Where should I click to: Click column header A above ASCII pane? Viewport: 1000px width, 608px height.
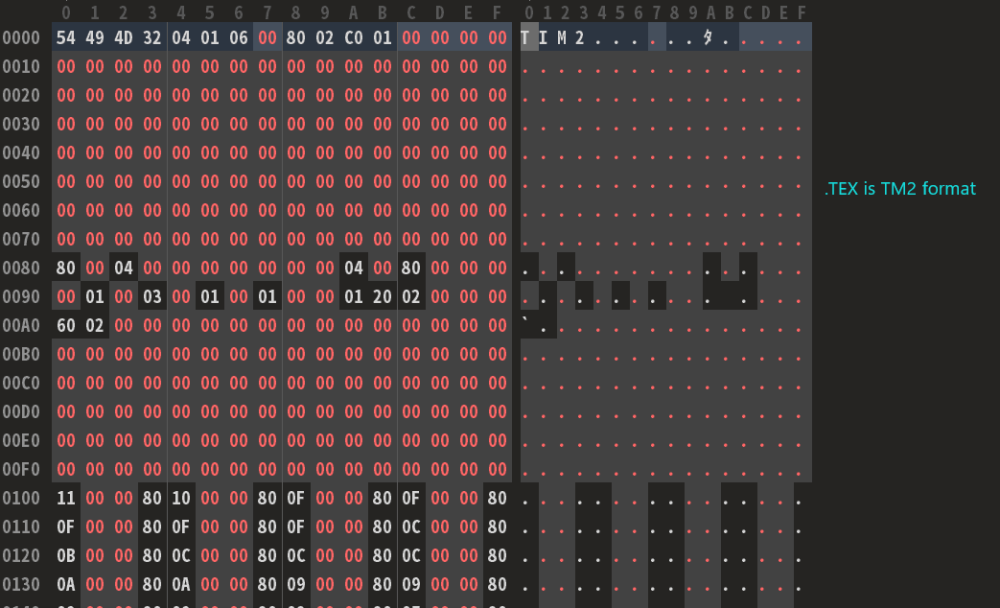[711, 13]
